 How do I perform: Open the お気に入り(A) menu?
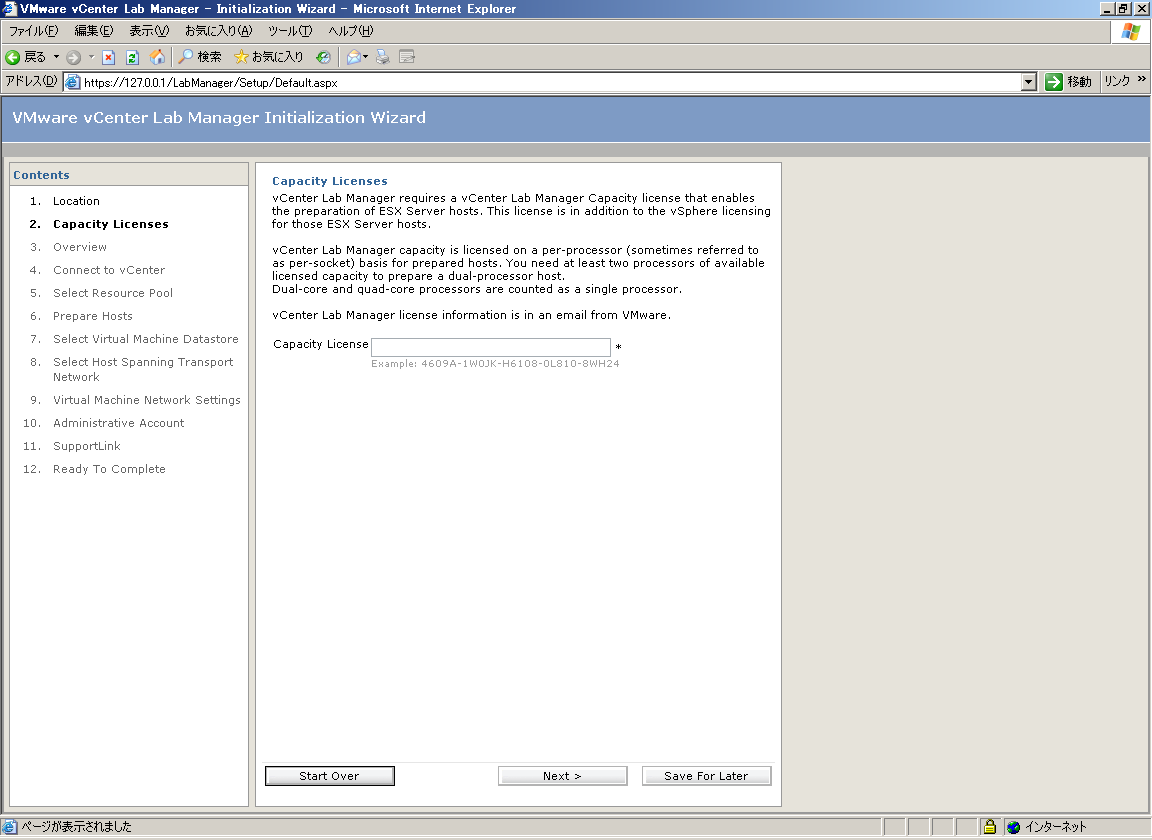(218, 31)
